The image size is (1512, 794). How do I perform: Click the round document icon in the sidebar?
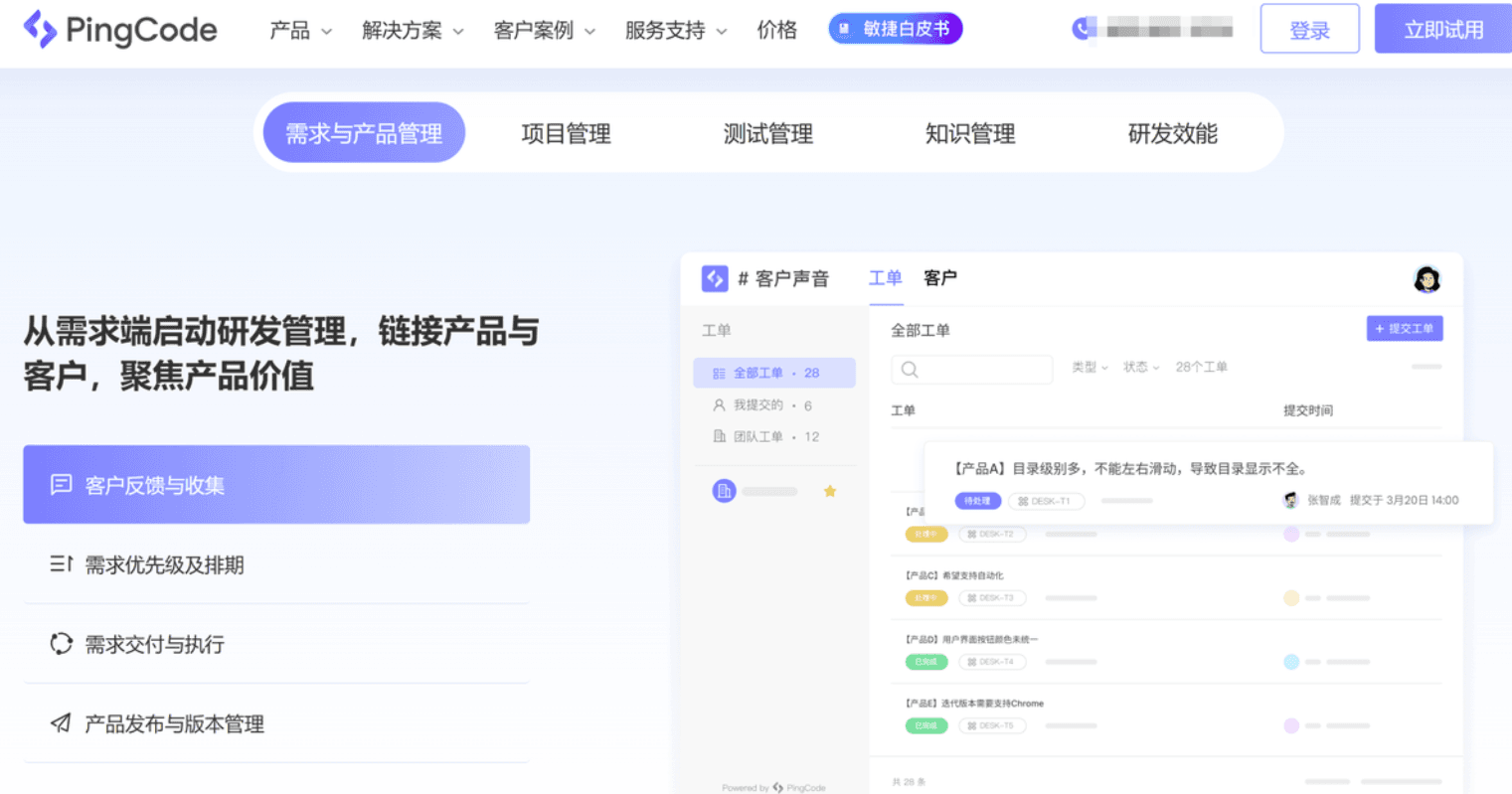(x=725, y=490)
